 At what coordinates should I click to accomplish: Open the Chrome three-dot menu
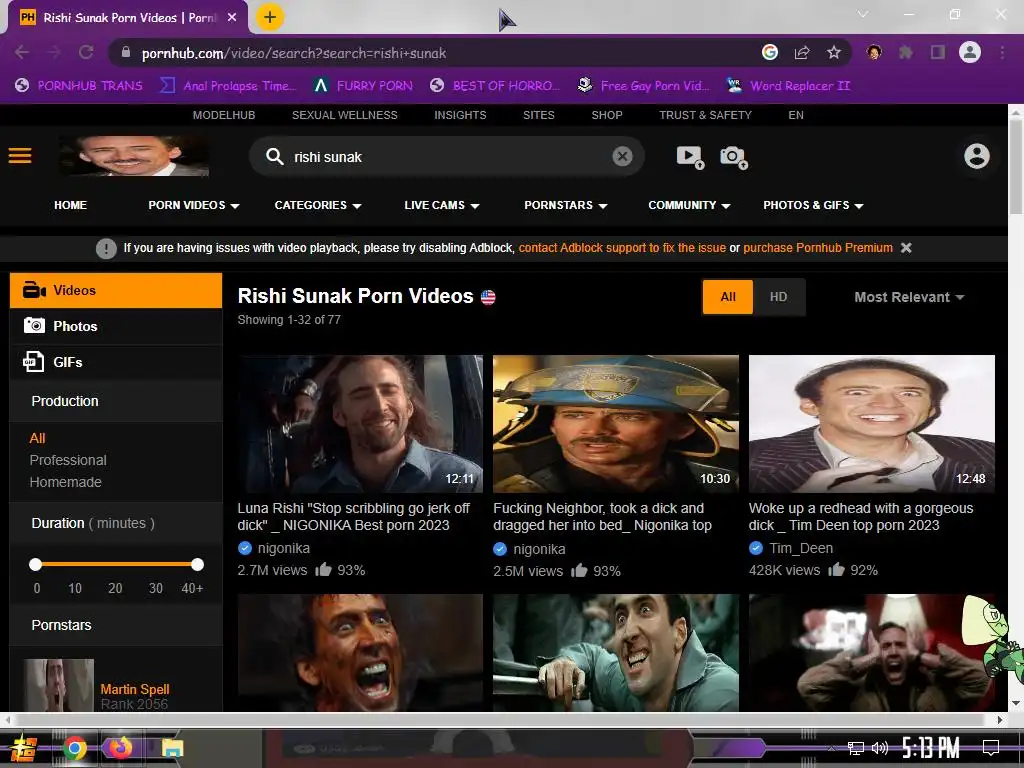(x=1002, y=52)
